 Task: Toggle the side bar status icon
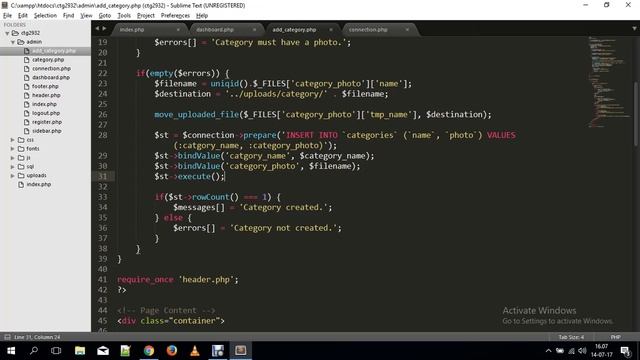[7, 337]
